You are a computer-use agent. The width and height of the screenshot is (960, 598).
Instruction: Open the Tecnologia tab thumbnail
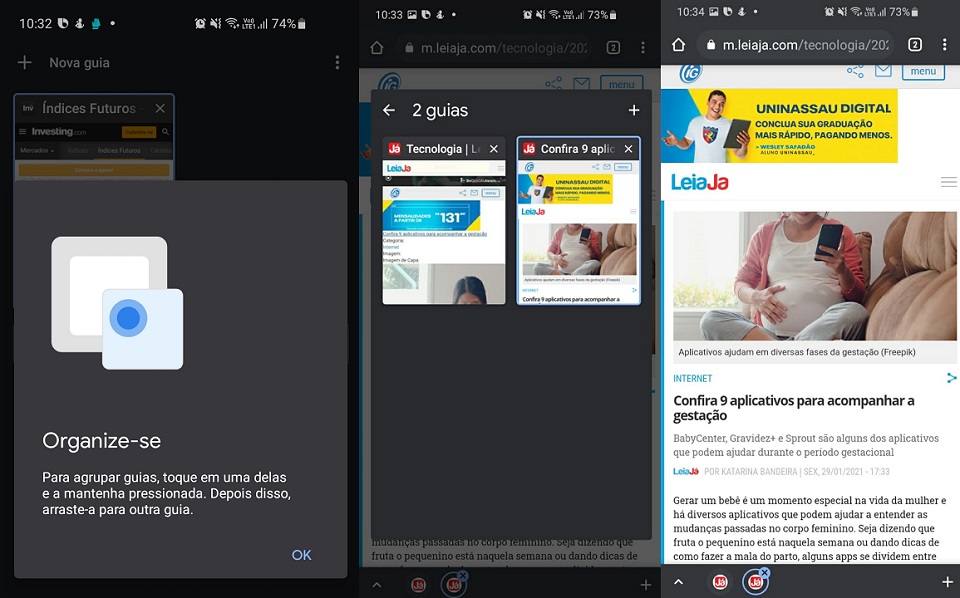(x=444, y=232)
